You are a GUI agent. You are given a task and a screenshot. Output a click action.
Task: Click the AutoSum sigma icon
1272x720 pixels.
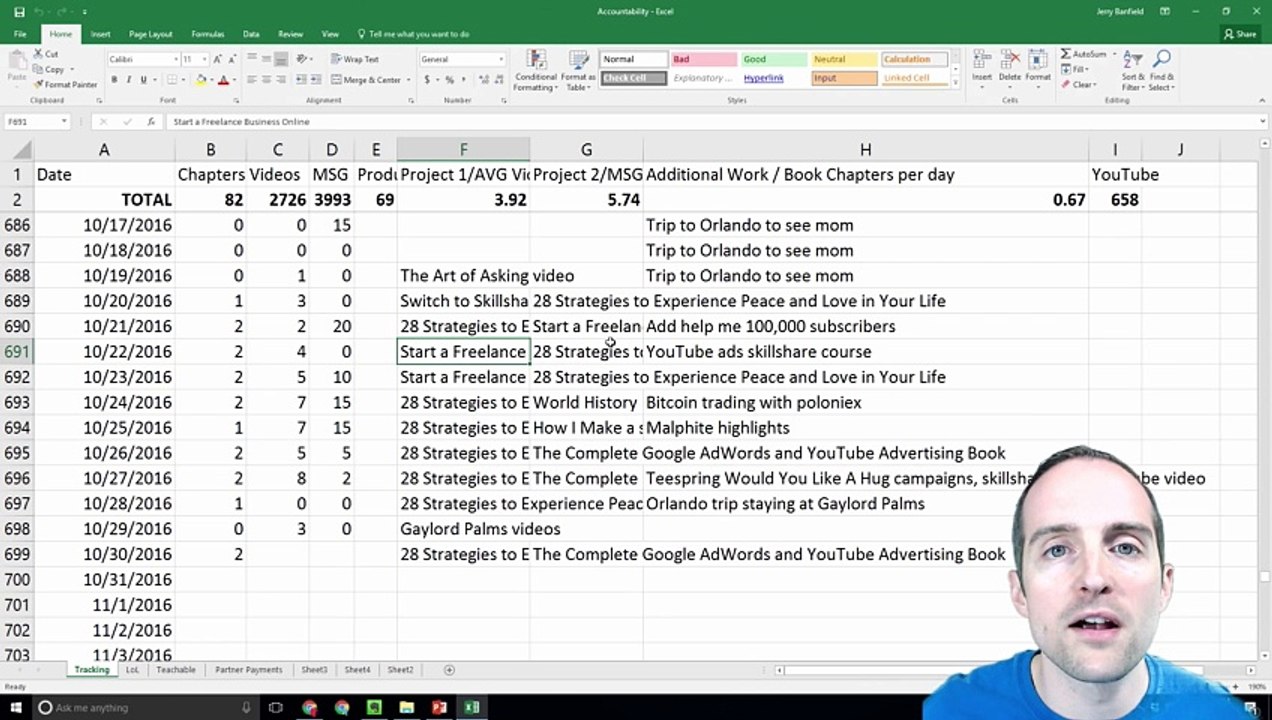(x=1066, y=54)
